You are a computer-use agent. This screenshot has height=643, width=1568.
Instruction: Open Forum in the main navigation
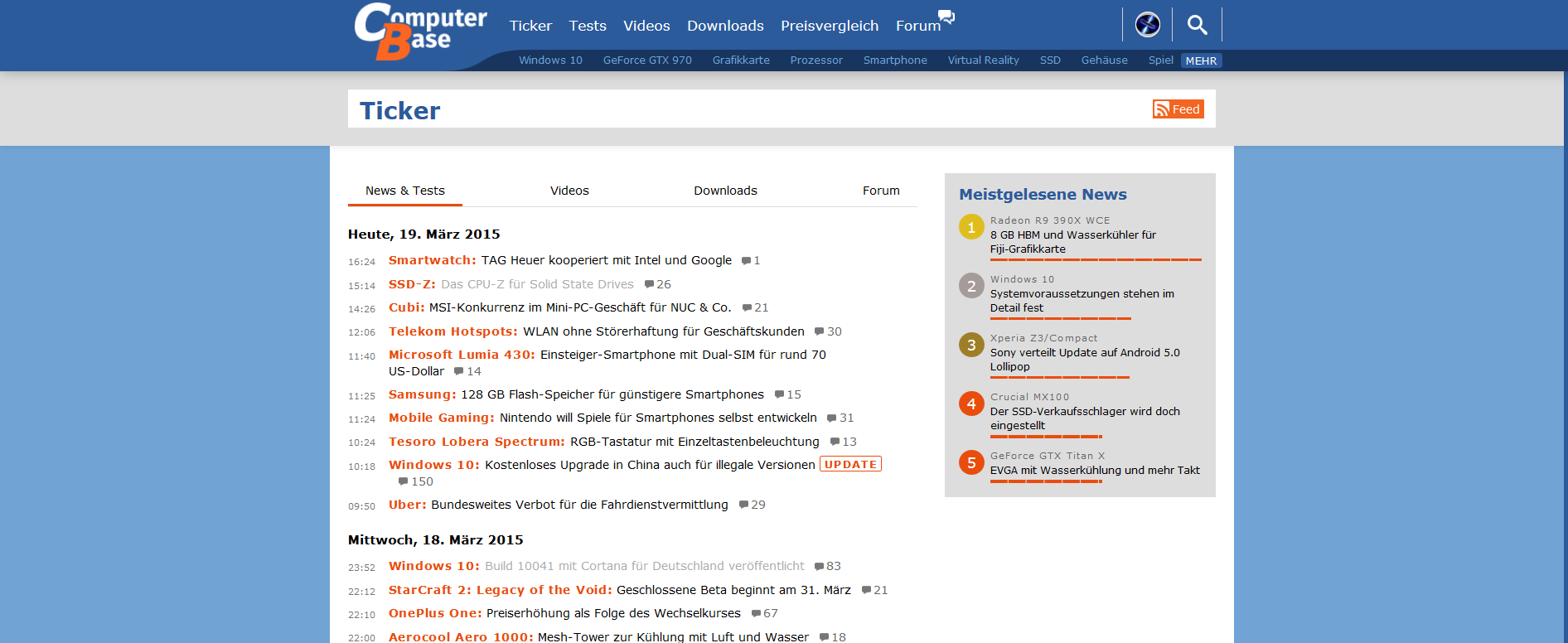(918, 26)
